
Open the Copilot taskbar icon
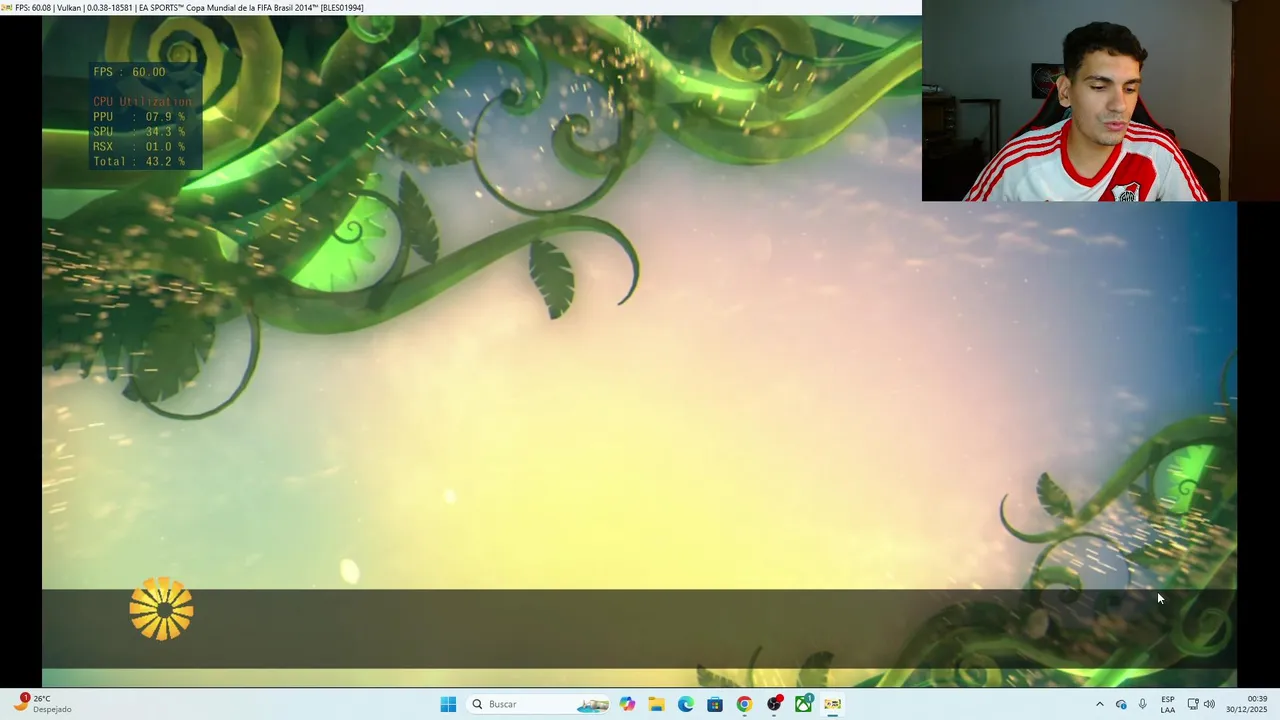point(627,704)
